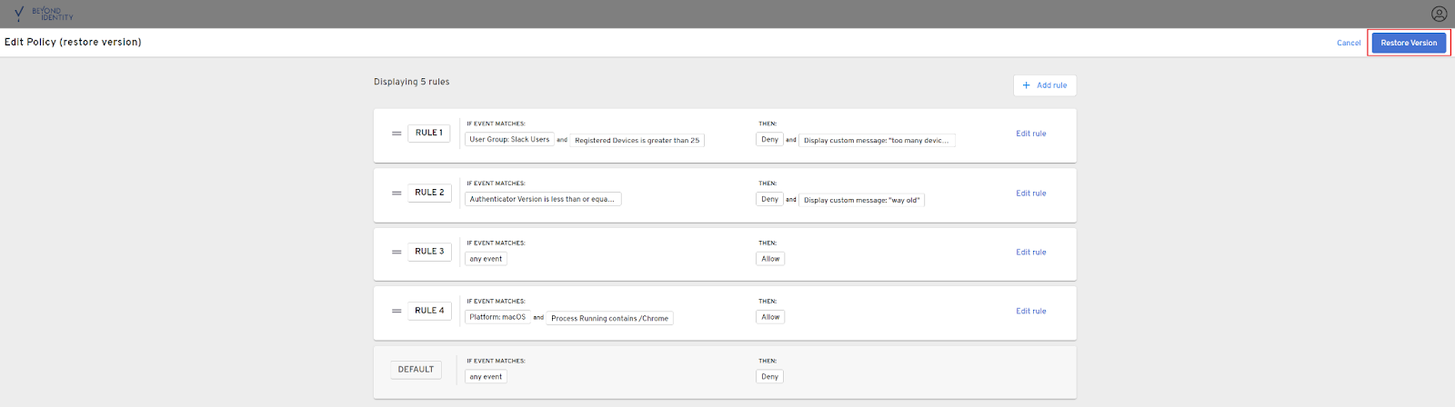Screen dimensions: 1455x407
Task: Open the user account profile icon
Action: point(1439,14)
